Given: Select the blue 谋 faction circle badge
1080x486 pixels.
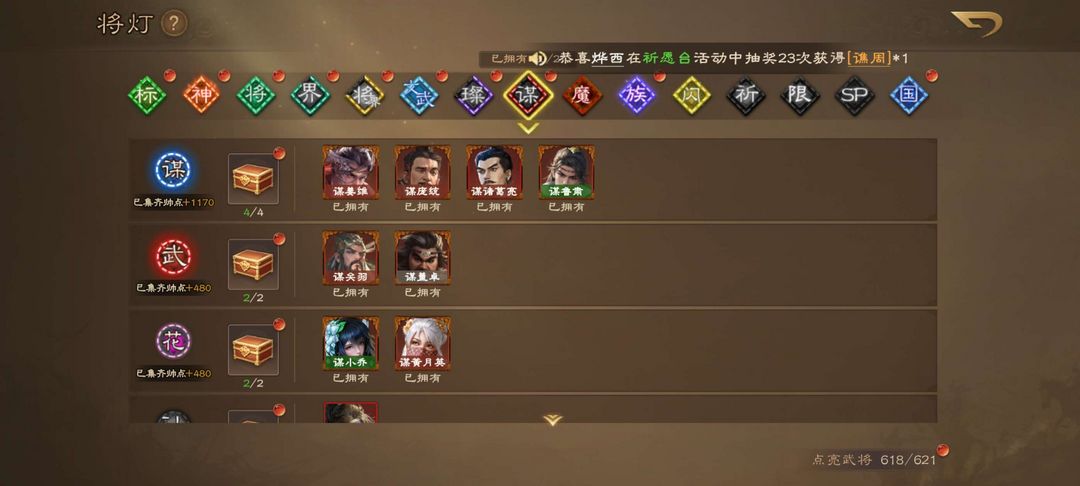Looking at the screenshot, I should pos(173,170).
